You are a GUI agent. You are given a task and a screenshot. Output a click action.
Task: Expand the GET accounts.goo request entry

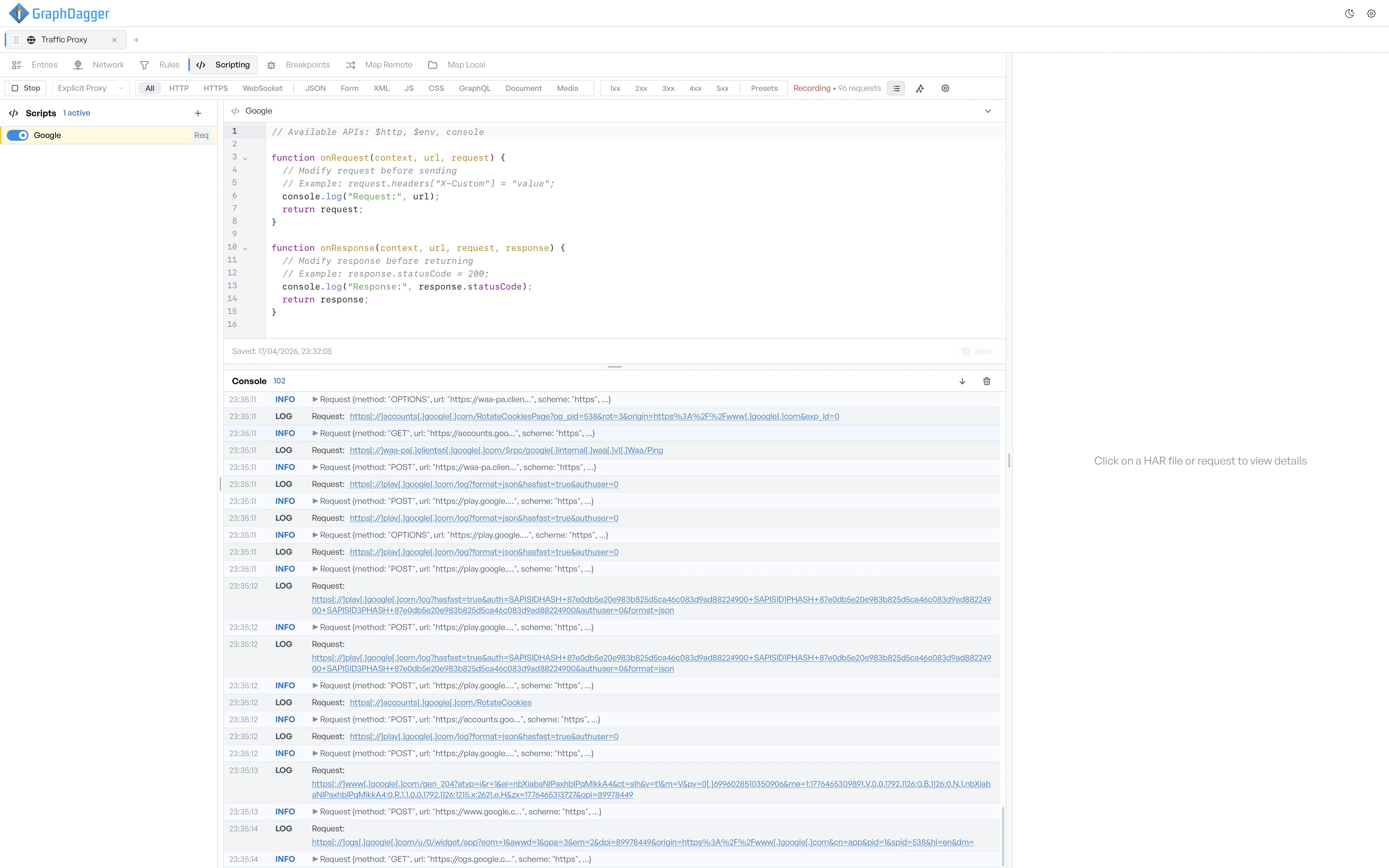[315, 433]
